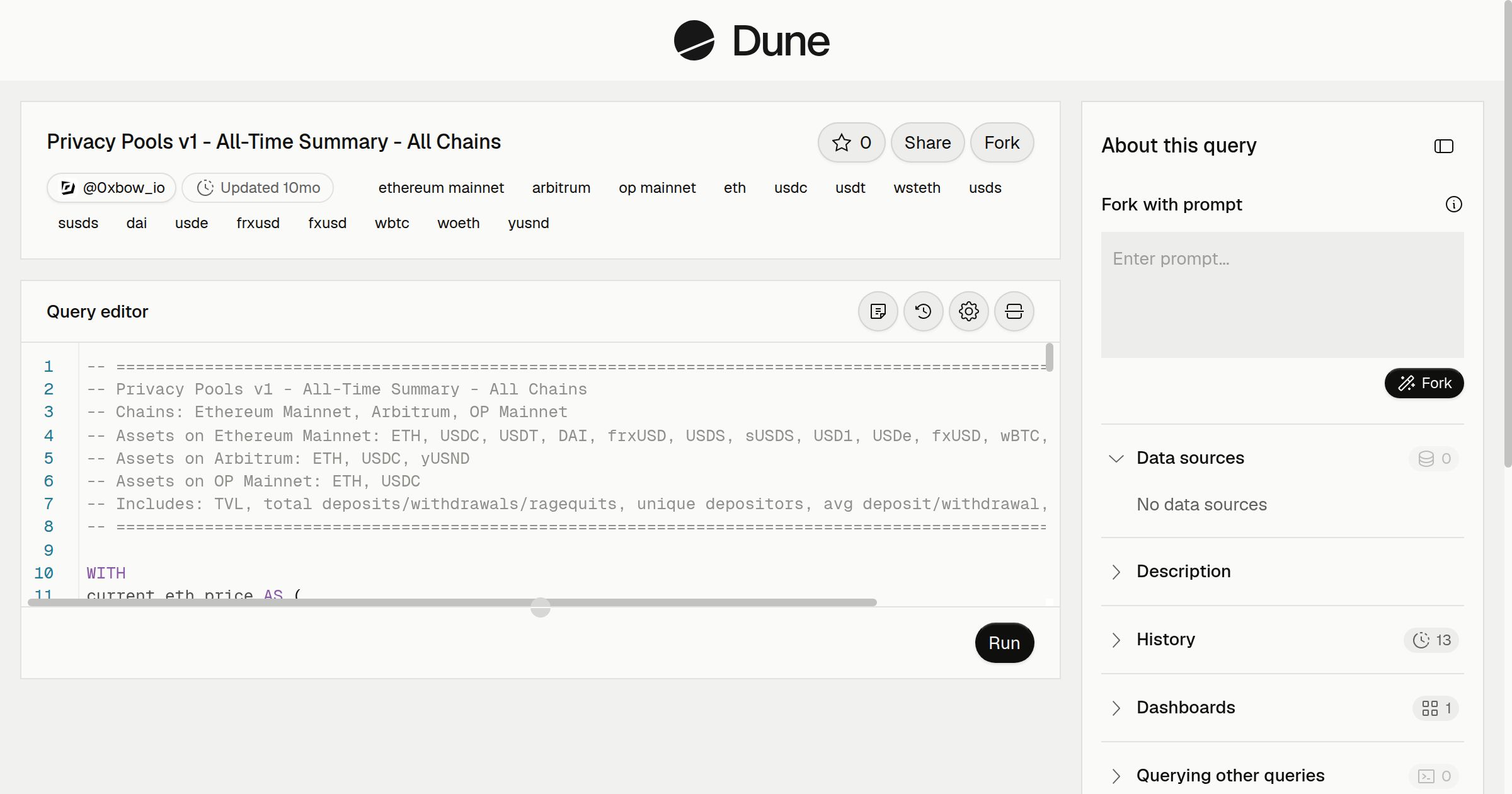The image size is (1512, 794).
Task: Run the query
Action: 1004,643
